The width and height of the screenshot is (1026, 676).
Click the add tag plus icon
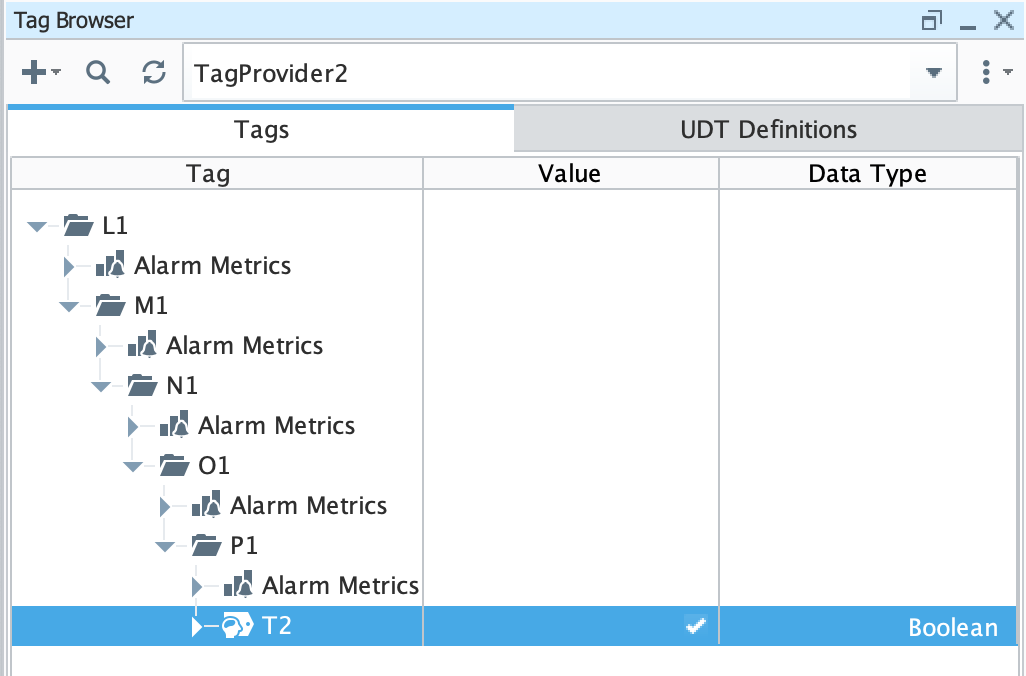[x=34, y=72]
